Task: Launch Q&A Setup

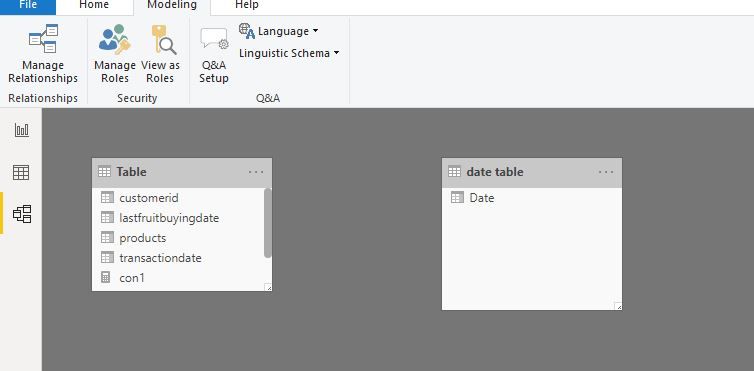Action: [x=214, y=55]
